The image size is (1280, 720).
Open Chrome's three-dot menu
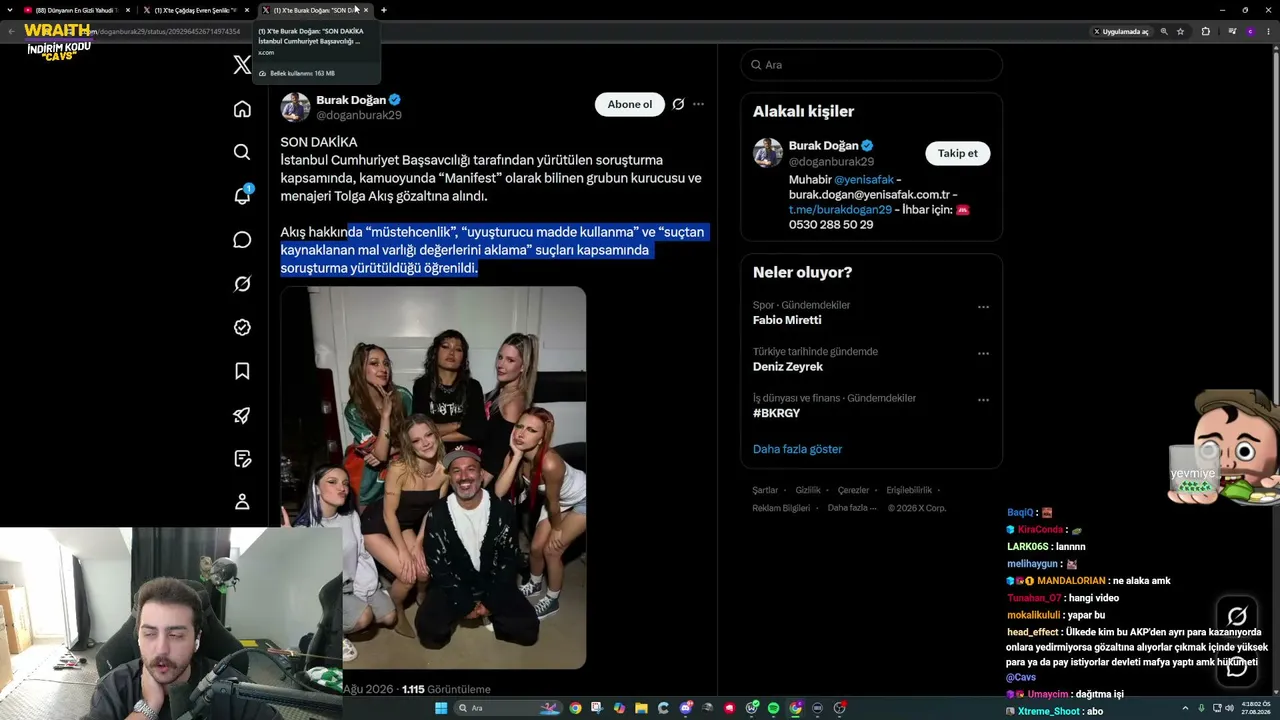point(1269,31)
